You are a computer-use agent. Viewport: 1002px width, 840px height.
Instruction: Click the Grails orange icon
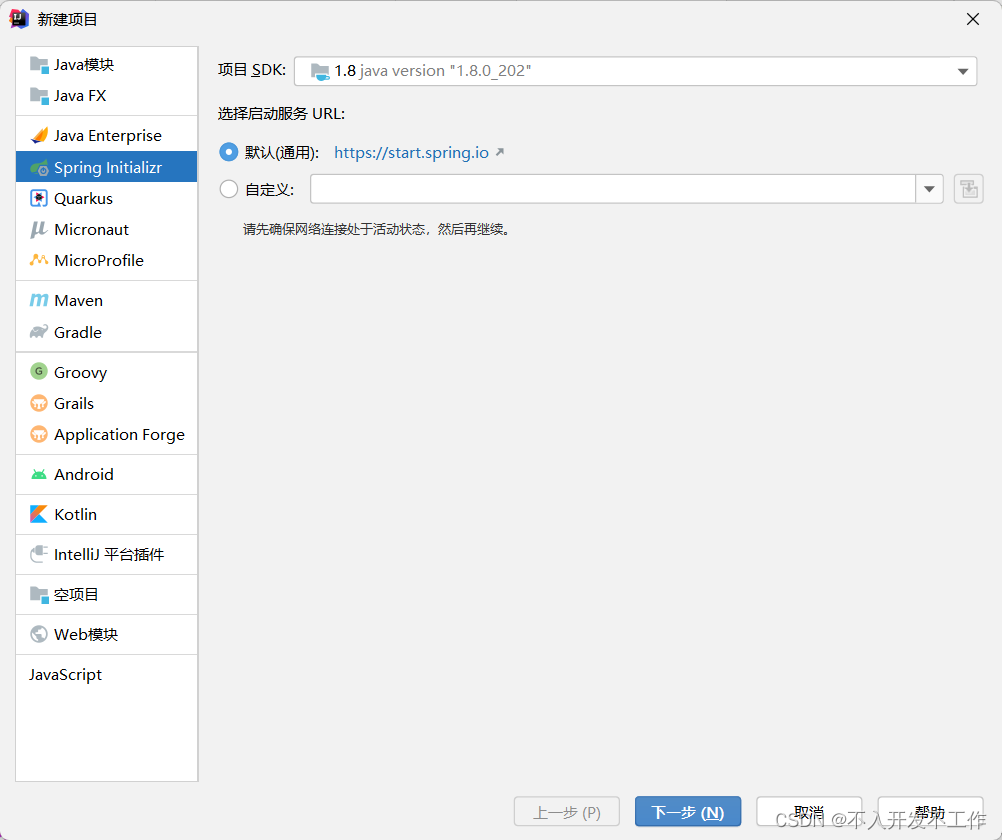[x=39, y=403]
